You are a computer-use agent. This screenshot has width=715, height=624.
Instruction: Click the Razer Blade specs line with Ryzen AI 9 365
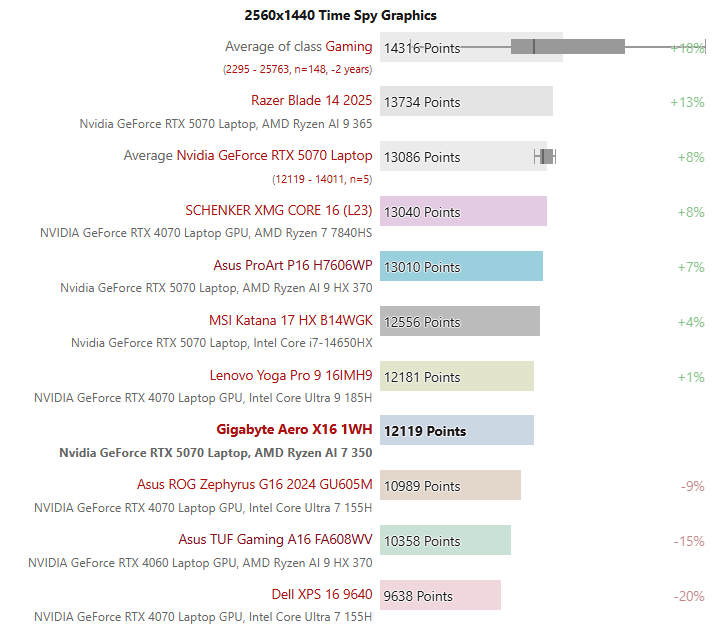[226, 124]
